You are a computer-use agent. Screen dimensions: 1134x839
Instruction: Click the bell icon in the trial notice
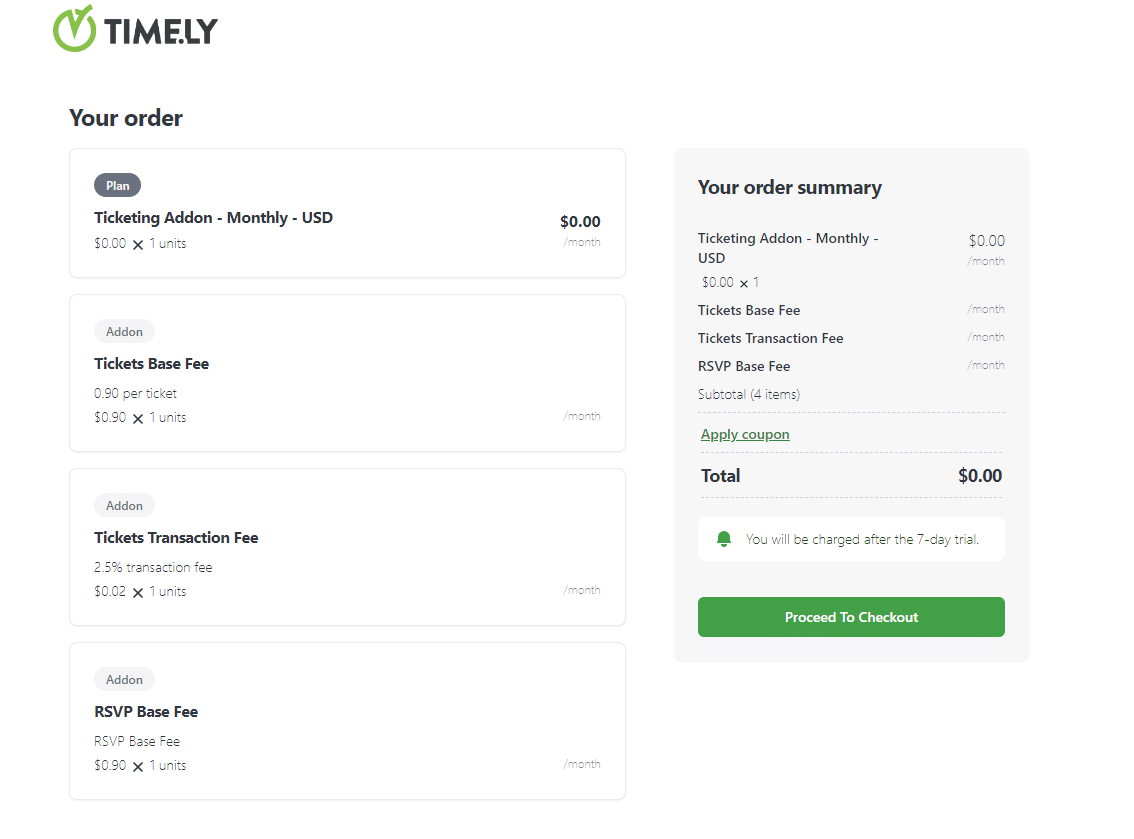point(723,538)
